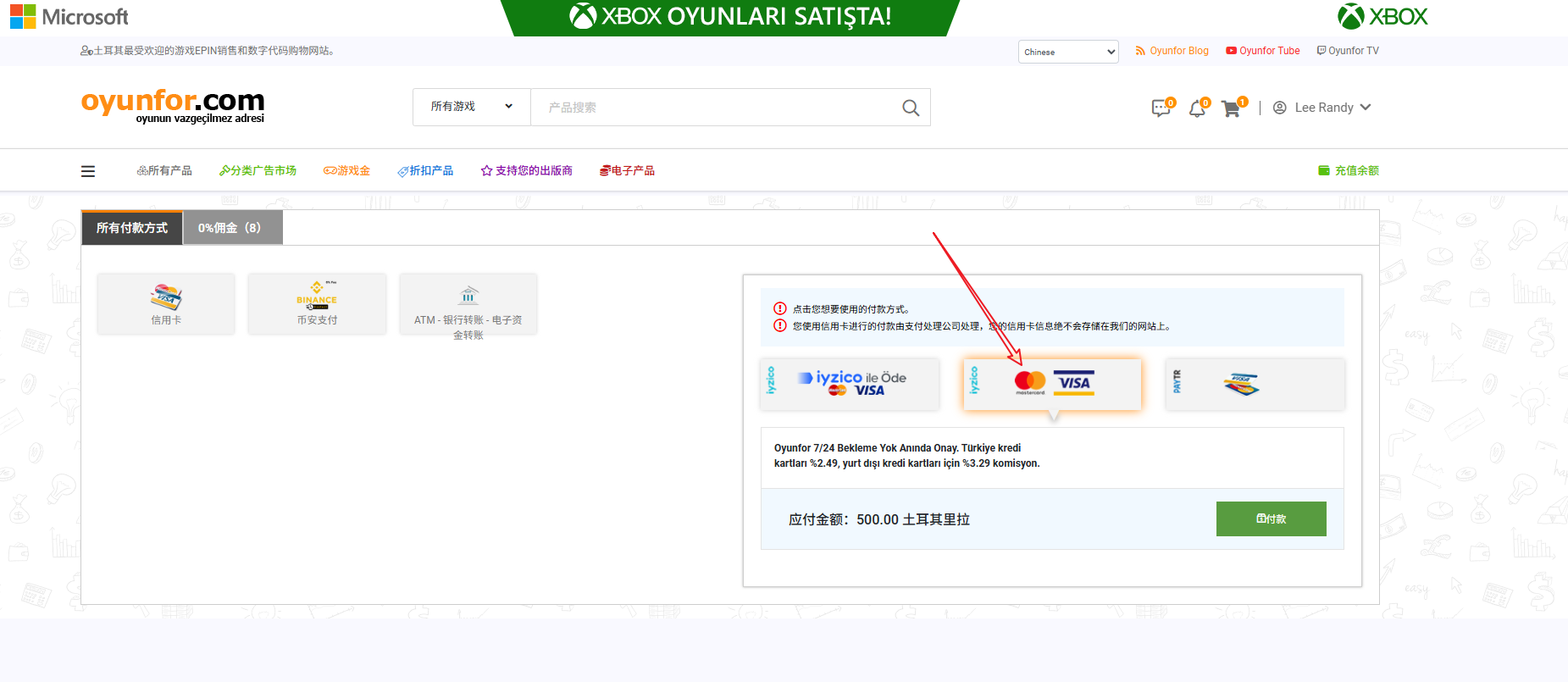Open 支持您的出版商 menu item

(x=527, y=171)
